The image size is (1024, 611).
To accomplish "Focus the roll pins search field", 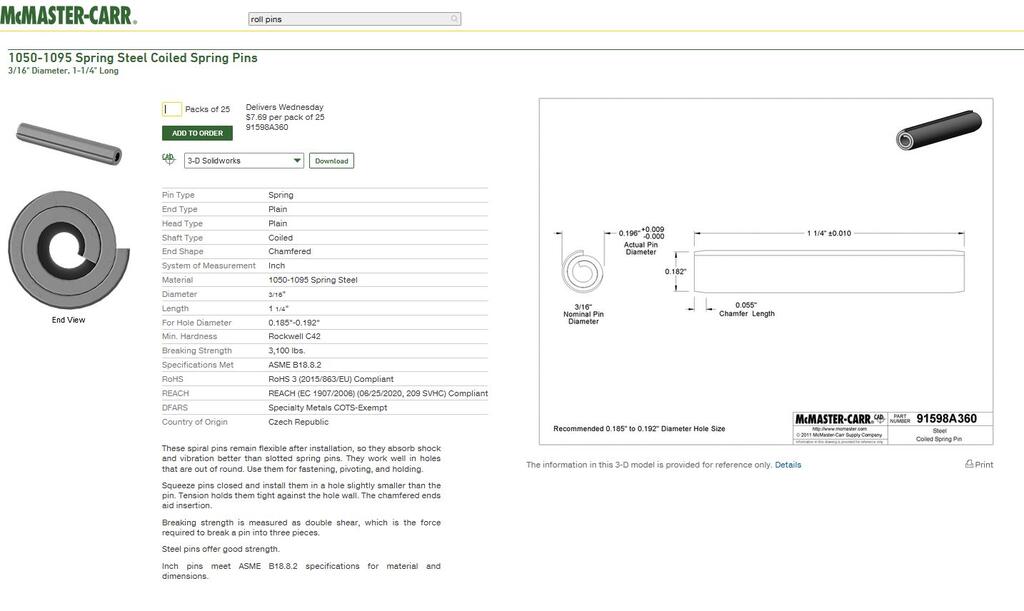I will point(355,19).
